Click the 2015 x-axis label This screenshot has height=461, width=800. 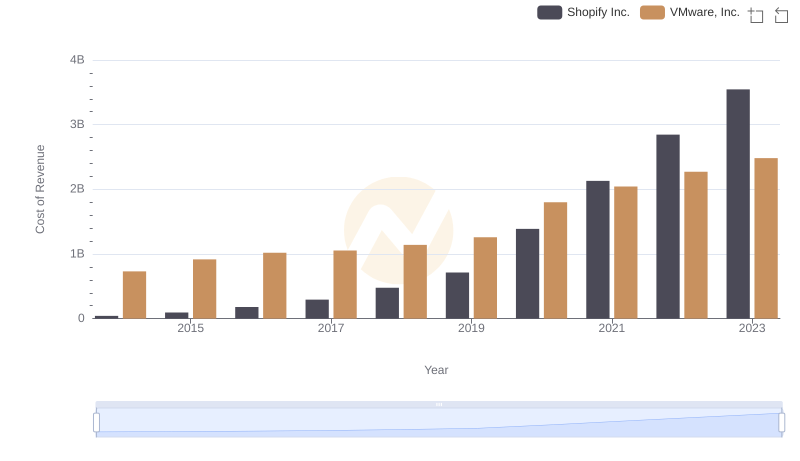tap(190, 328)
